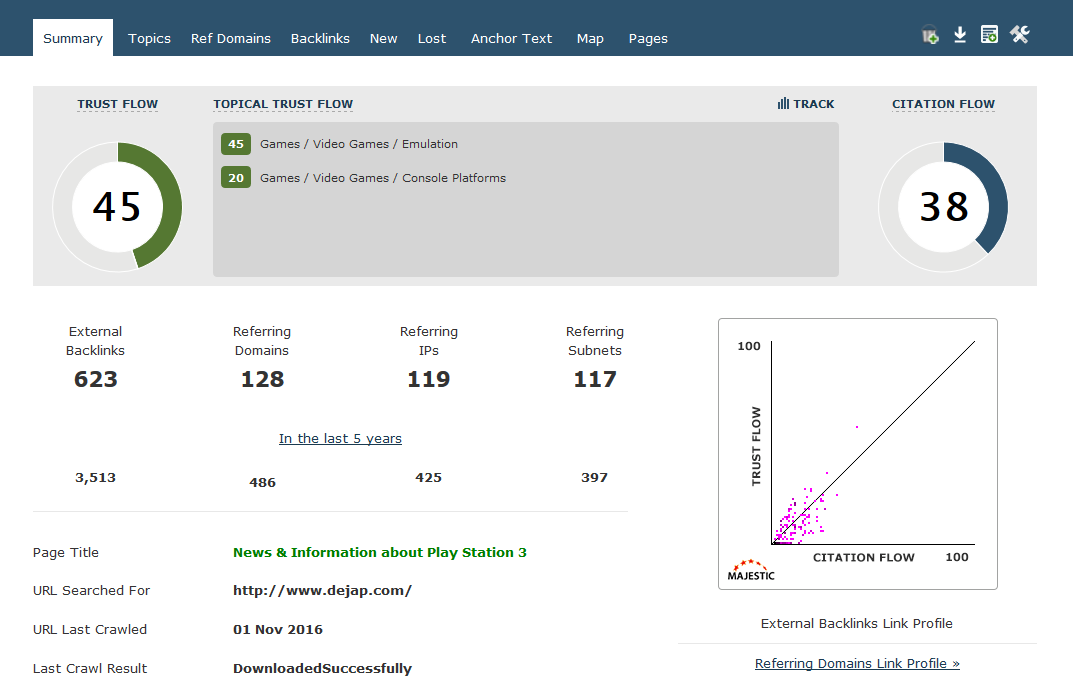This screenshot has height=682, width=1073.
Task: Click the green 45 topic badge
Action: pyautogui.click(x=236, y=144)
